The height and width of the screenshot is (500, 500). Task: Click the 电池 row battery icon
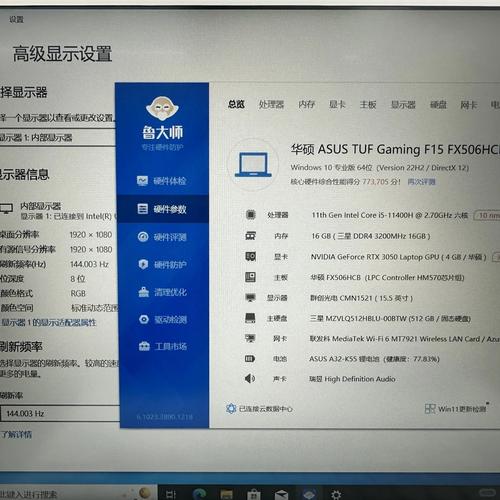[x=250, y=359]
